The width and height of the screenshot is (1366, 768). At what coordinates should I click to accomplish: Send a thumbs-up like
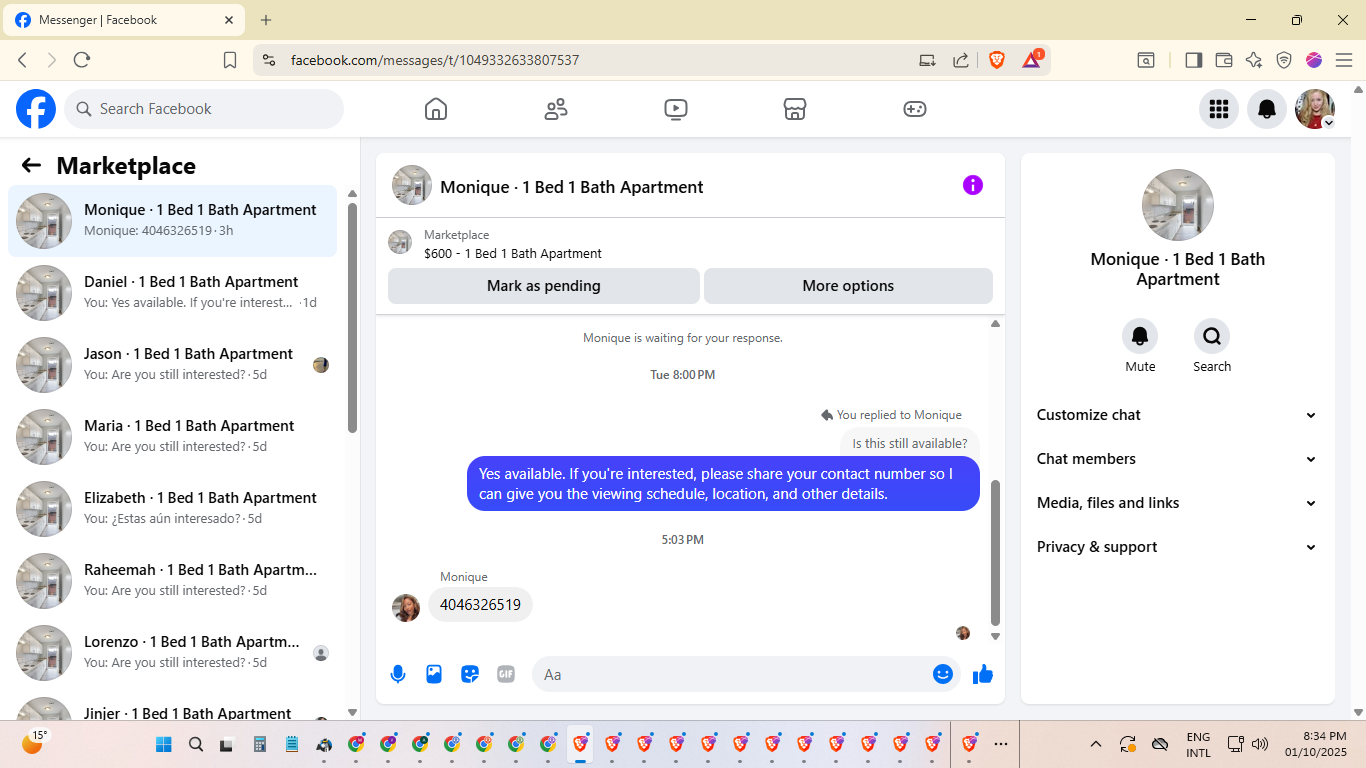(x=983, y=674)
